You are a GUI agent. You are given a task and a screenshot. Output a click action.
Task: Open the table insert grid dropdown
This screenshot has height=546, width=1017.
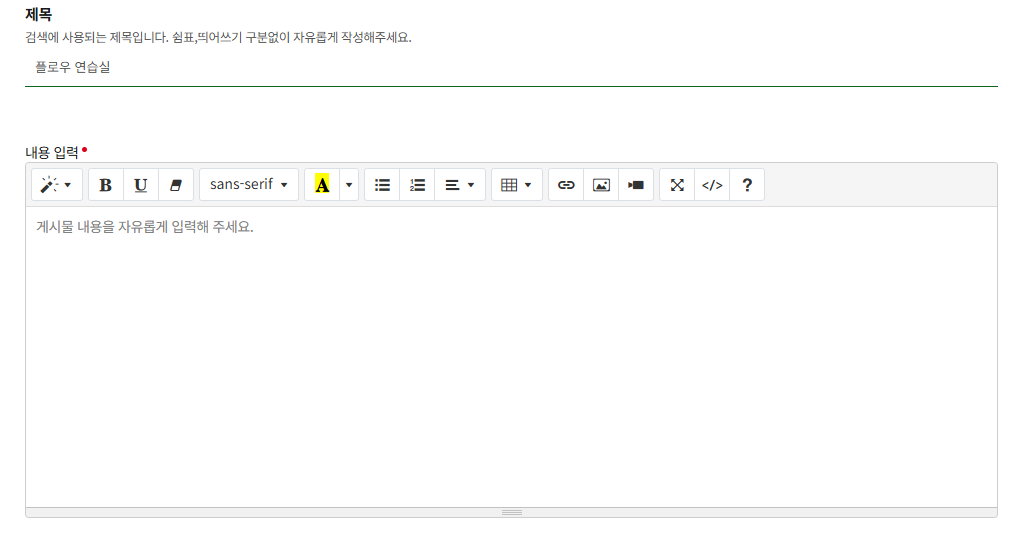click(516, 185)
